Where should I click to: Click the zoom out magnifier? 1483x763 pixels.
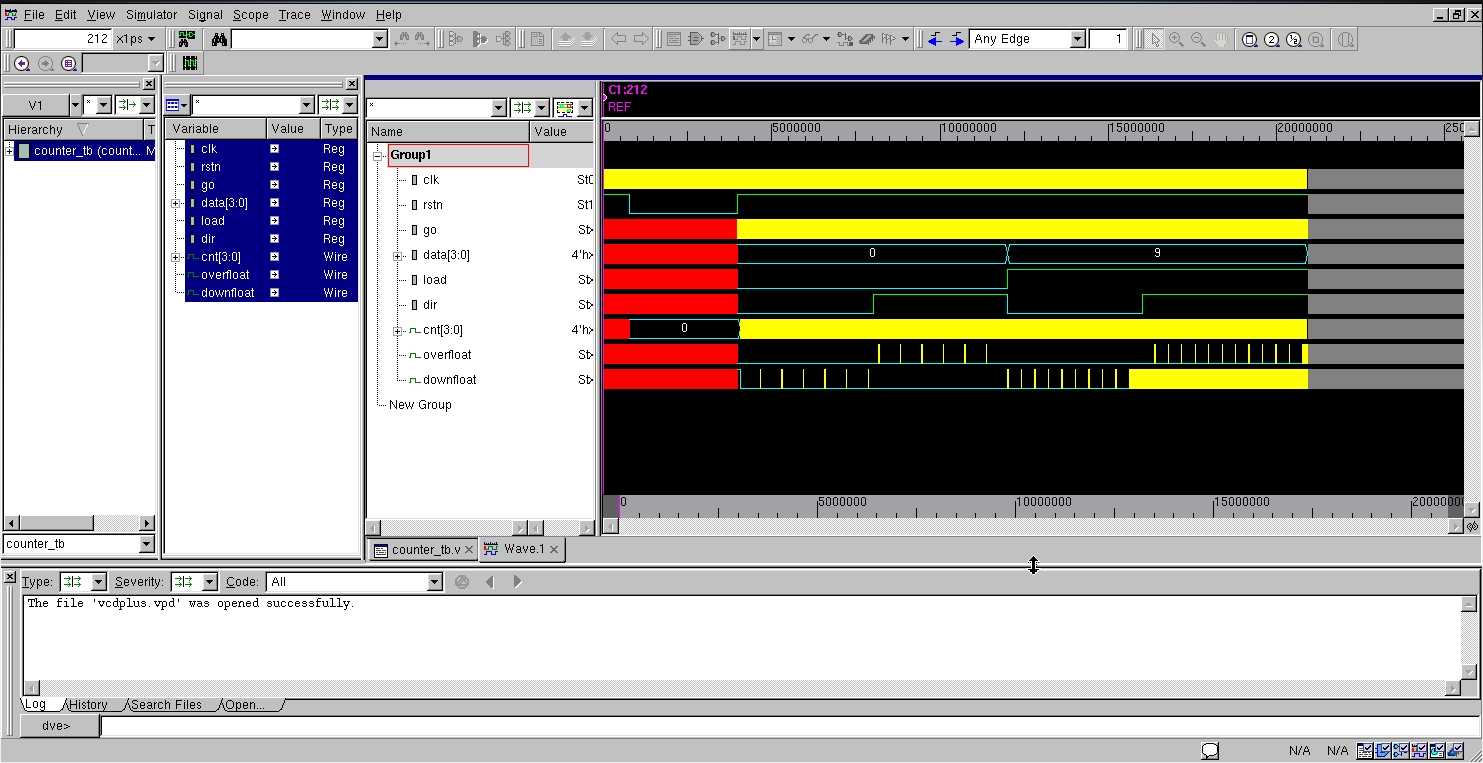click(x=1198, y=39)
